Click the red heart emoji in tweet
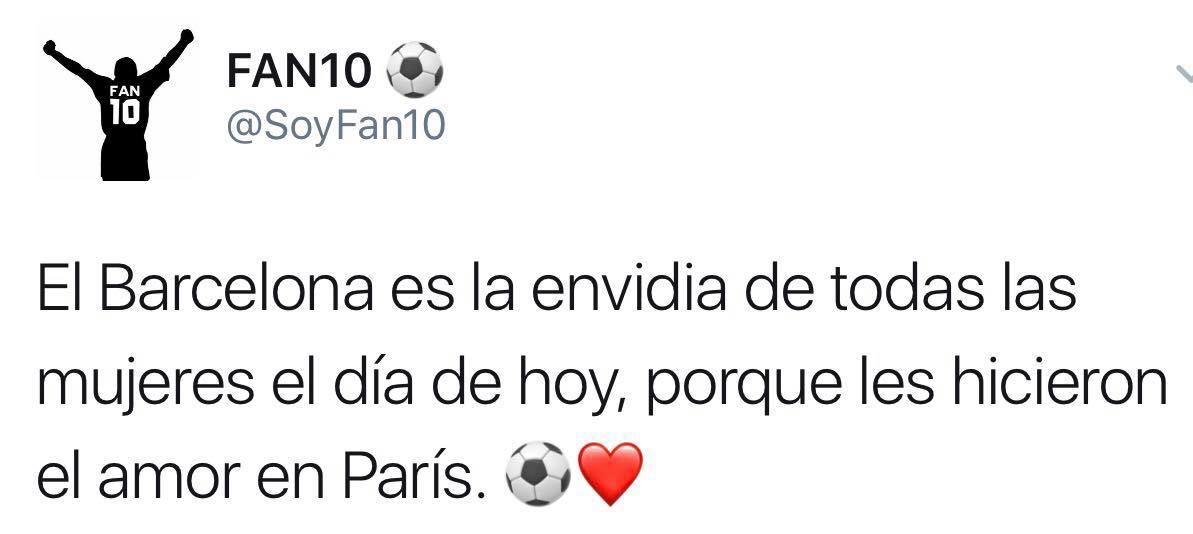Image resolution: width=1193 pixels, height=534 pixels. click(611, 475)
